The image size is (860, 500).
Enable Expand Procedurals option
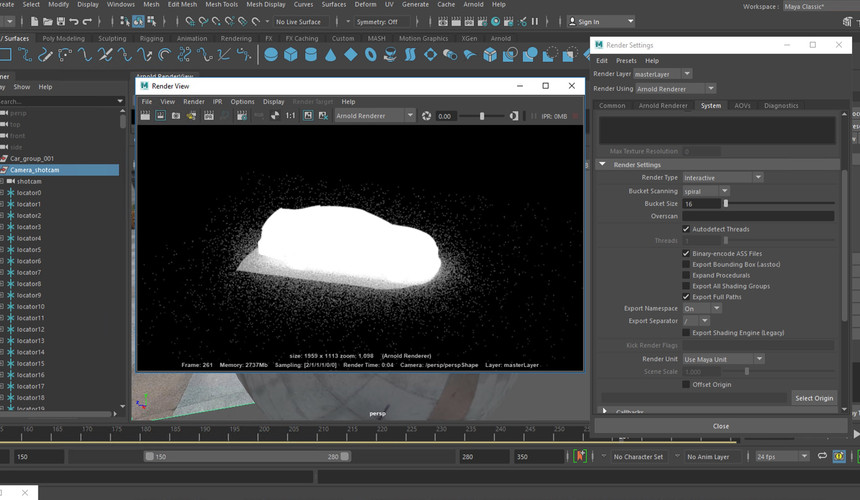pos(686,275)
